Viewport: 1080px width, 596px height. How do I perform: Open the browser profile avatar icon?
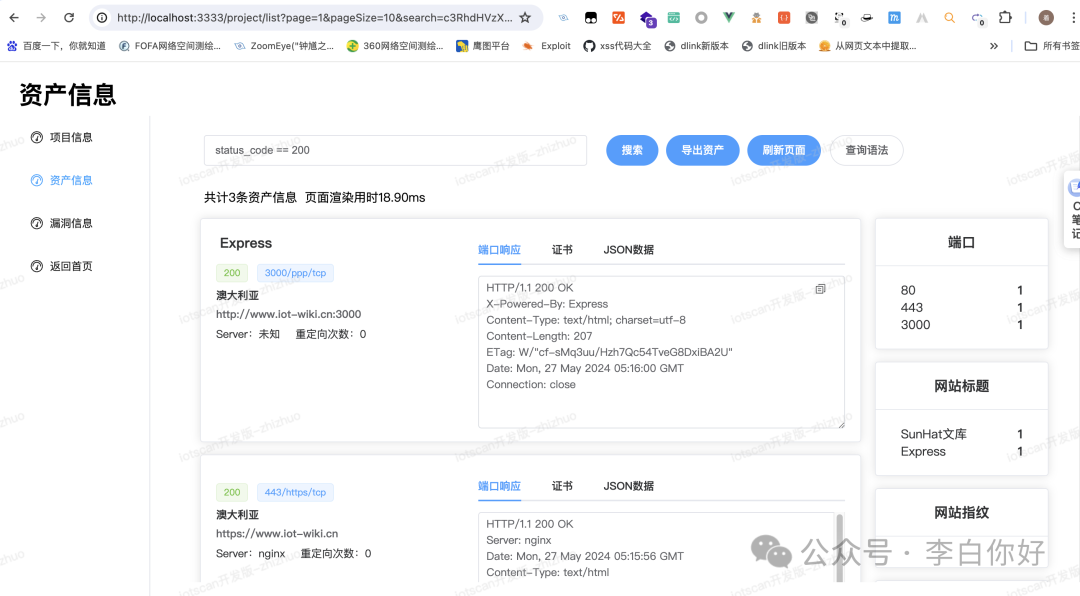click(1045, 17)
